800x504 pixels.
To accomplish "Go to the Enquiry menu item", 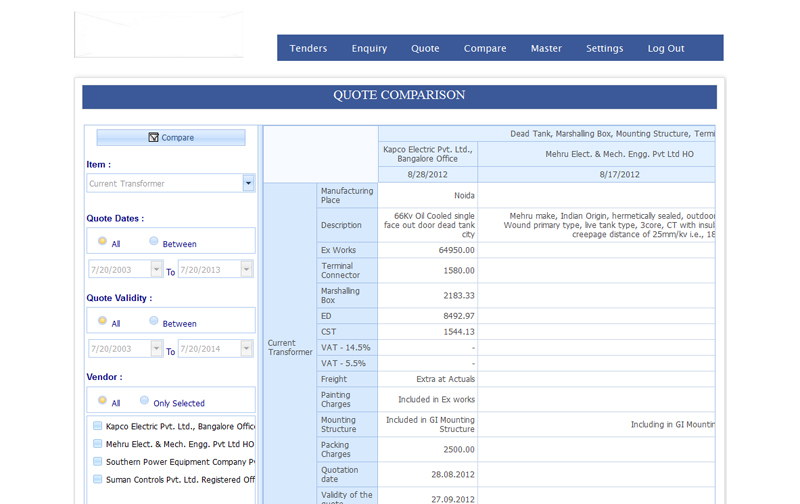I will 369,48.
